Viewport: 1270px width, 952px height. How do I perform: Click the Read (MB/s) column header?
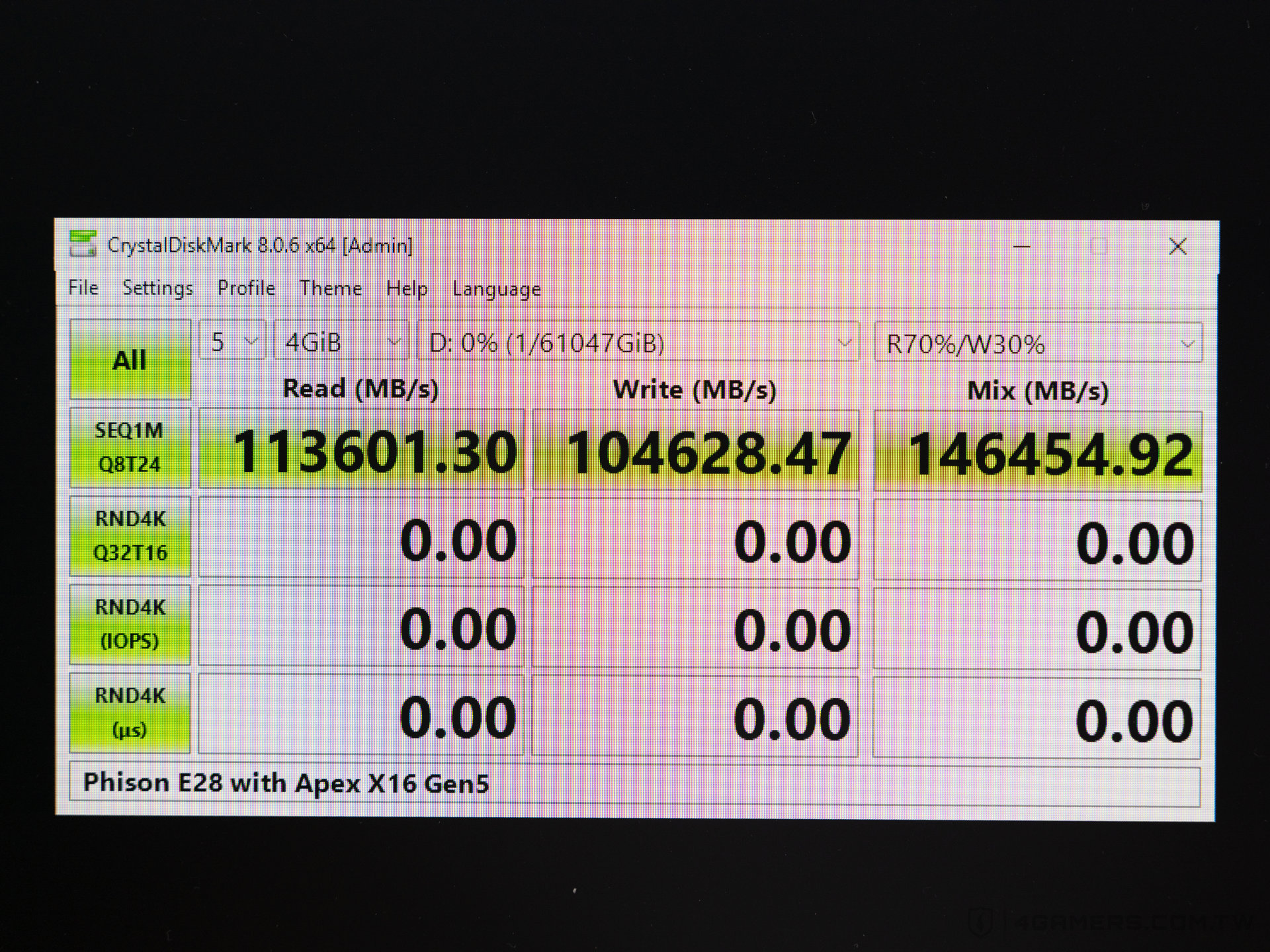click(361, 389)
